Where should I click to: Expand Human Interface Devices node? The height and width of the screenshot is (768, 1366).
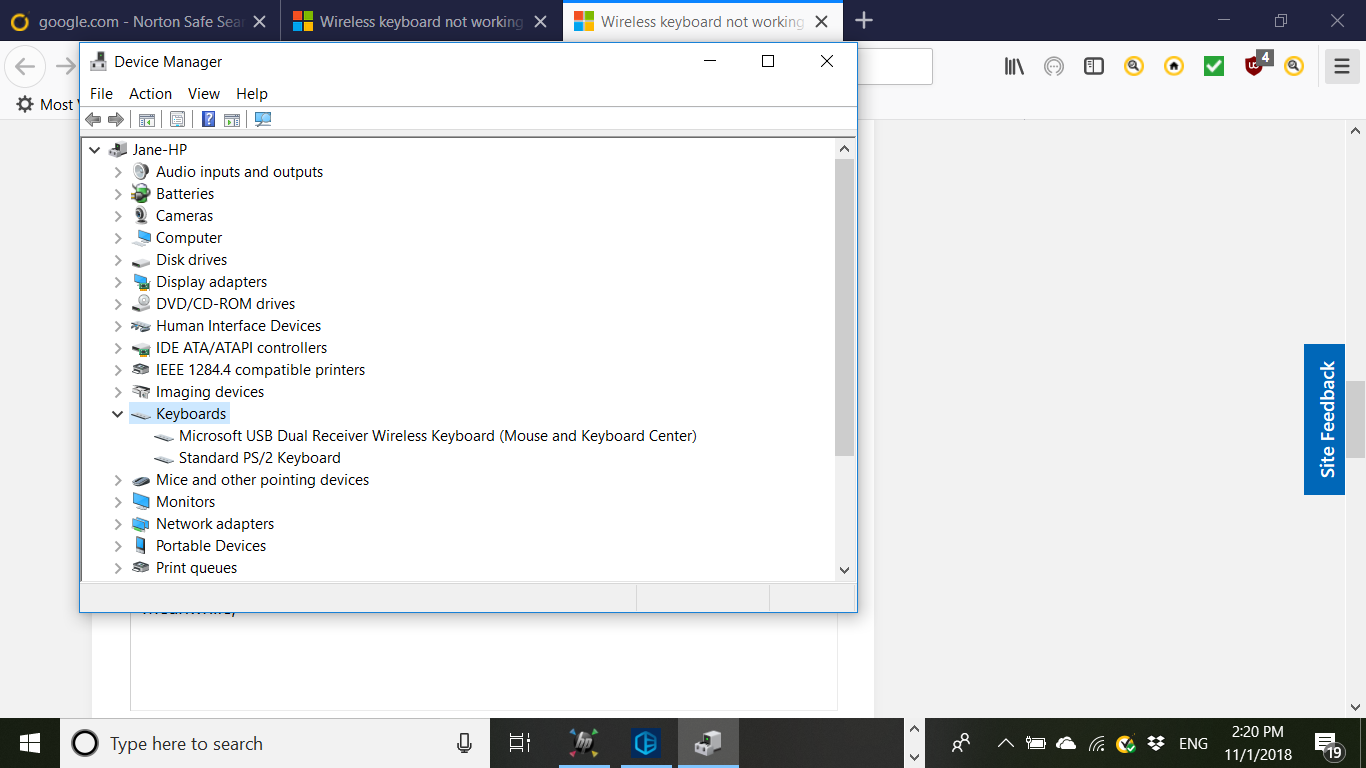118,326
